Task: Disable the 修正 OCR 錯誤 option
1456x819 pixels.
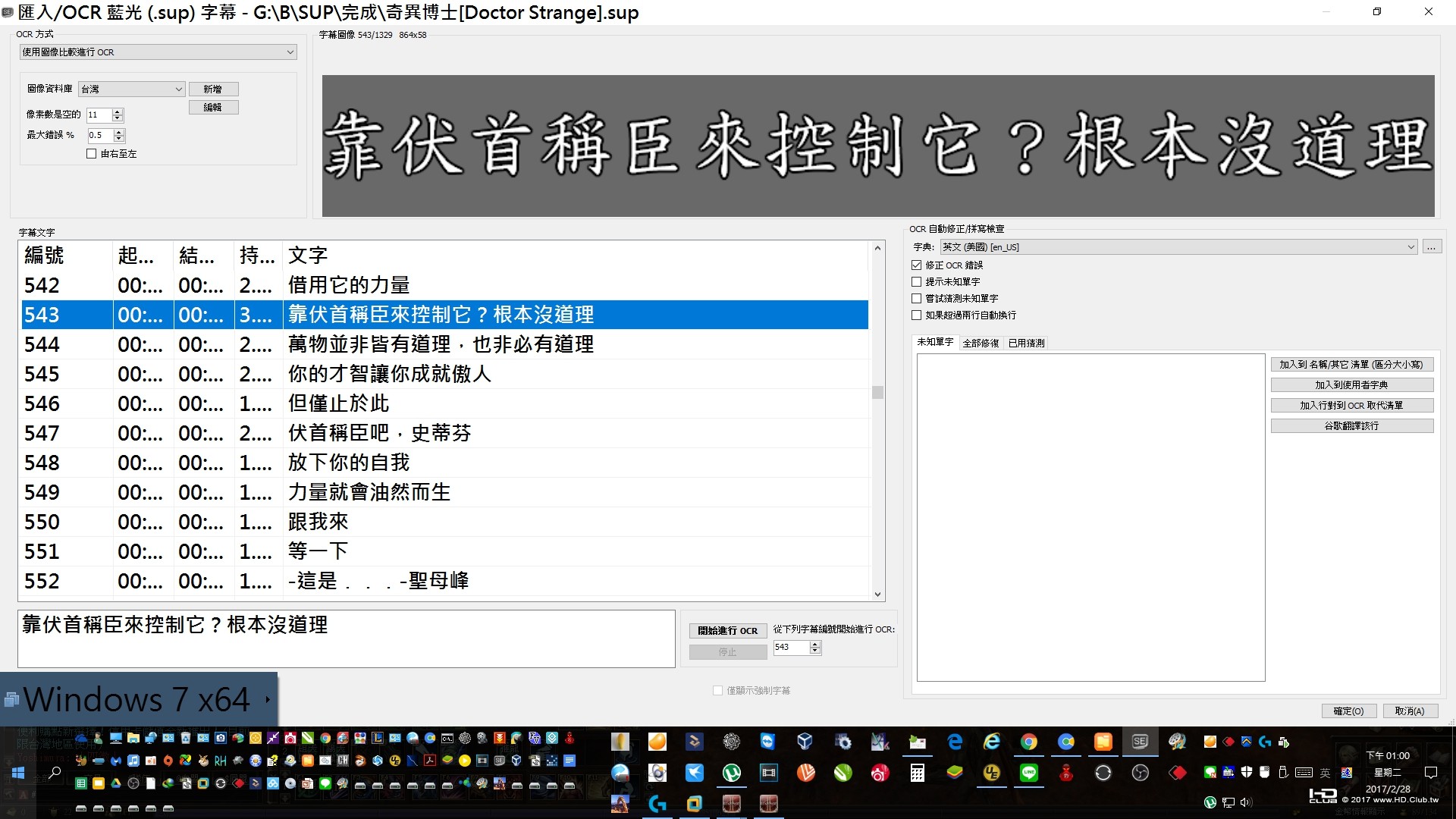Action: (x=916, y=265)
